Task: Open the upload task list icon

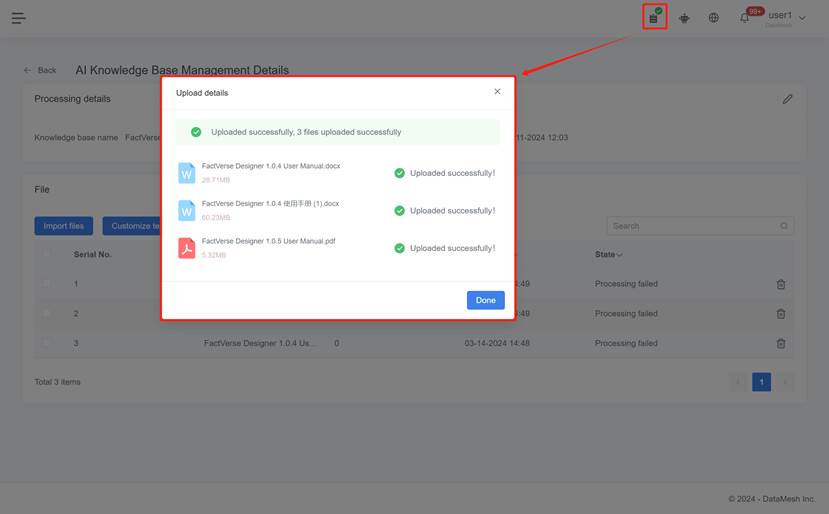Action: (x=654, y=17)
